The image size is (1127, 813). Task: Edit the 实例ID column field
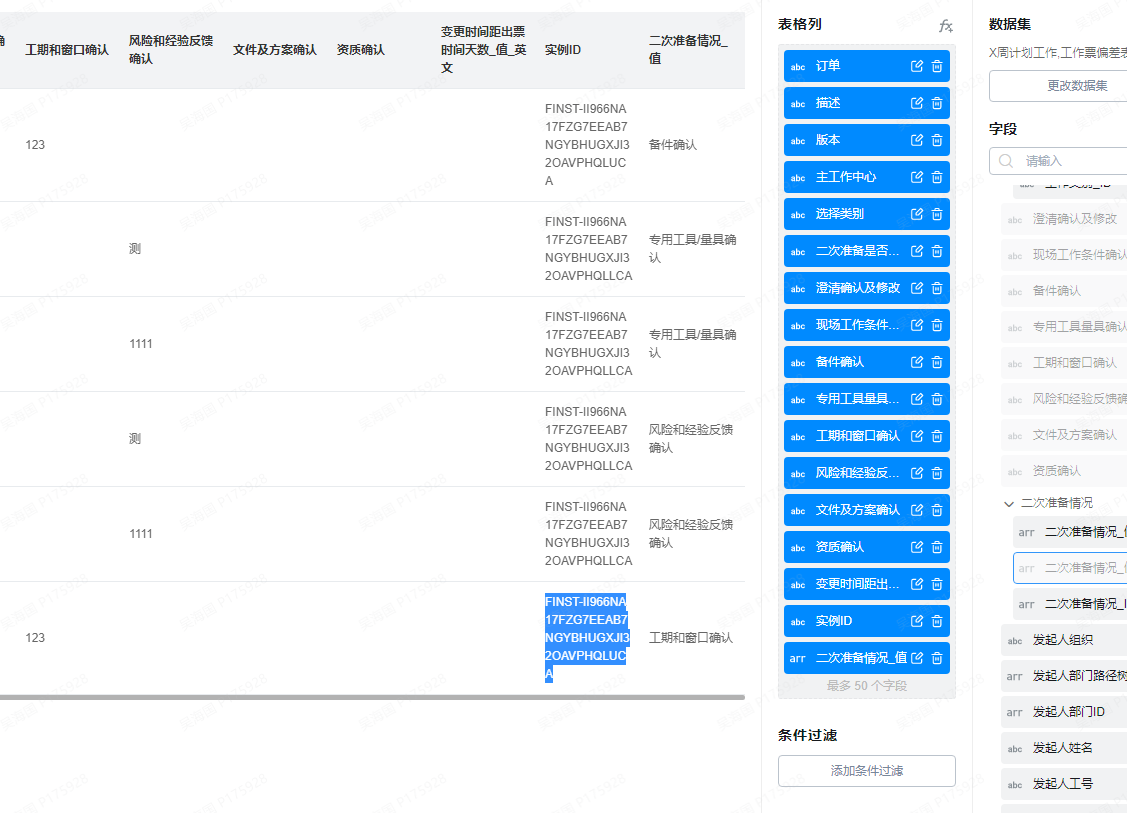tap(916, 621)
